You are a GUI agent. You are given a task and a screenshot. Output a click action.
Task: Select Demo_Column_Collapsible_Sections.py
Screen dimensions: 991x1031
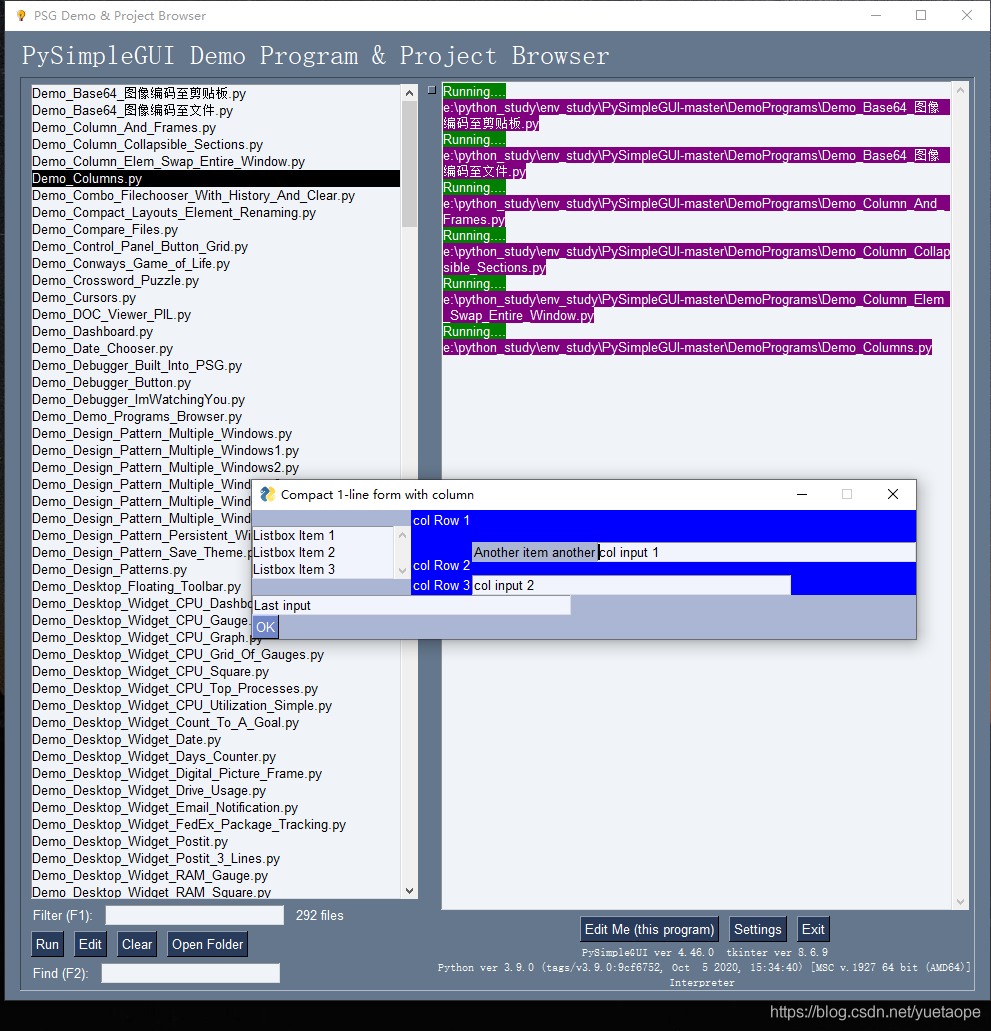coord(216,145)
